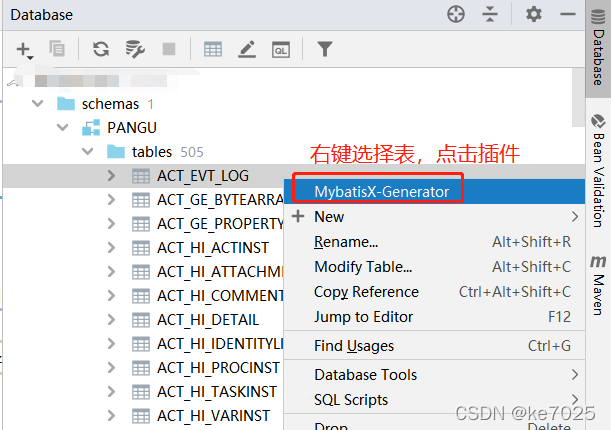Select Find Usages menu entry
Image resolution: width=611 pixels, height=430 pixels.
(434, 345)
